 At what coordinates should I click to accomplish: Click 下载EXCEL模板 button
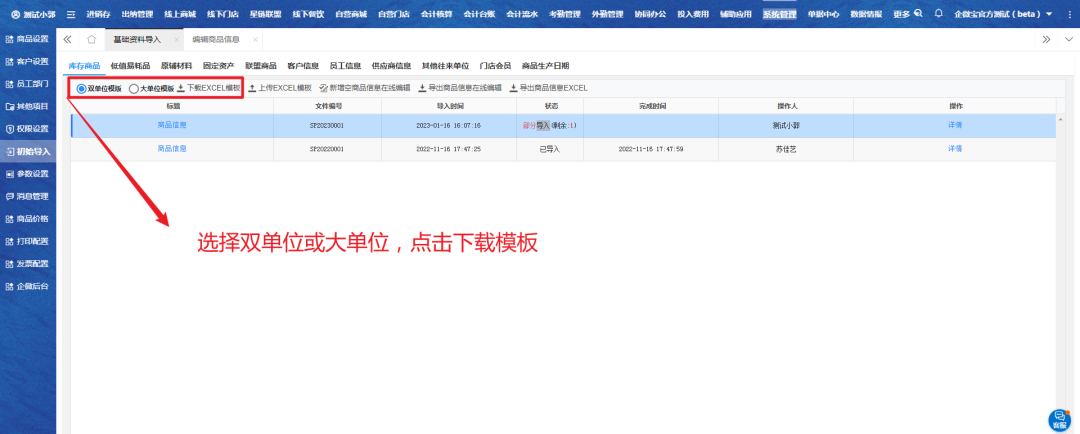[x=209, y=88]
